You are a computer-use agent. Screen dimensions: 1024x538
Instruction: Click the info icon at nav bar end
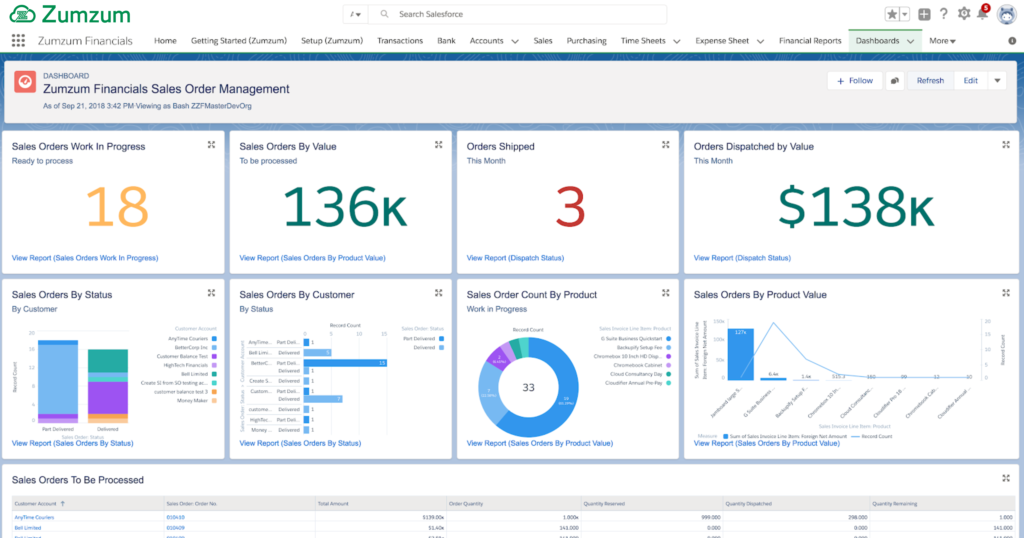(x=1012, y=40)
